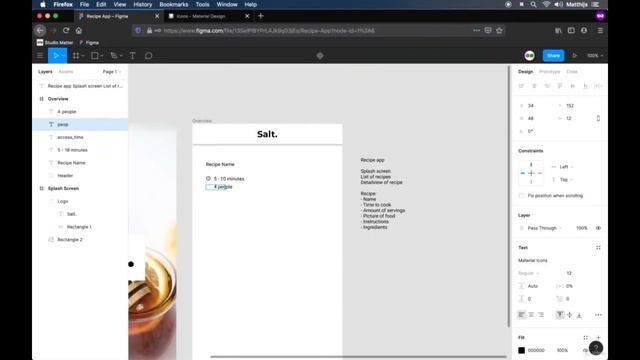The image size is (640, 360).
Task: Open the History menu in menu bar
Action: click(142, 4)
